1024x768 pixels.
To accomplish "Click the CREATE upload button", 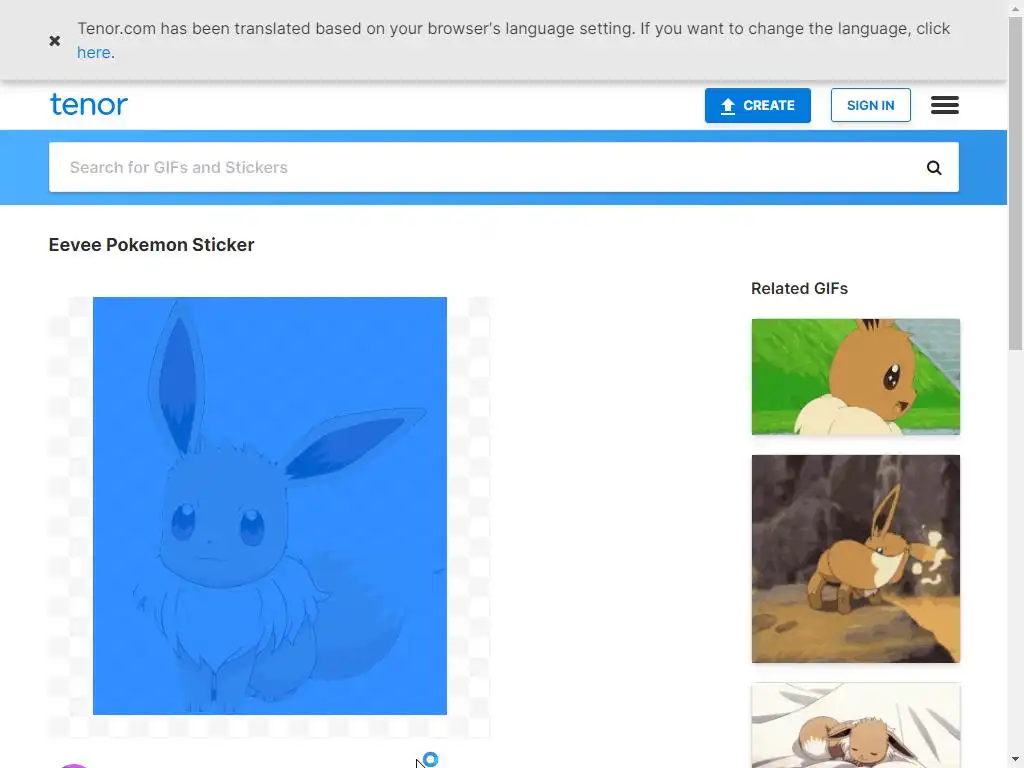I will click(x=758, y=105).
